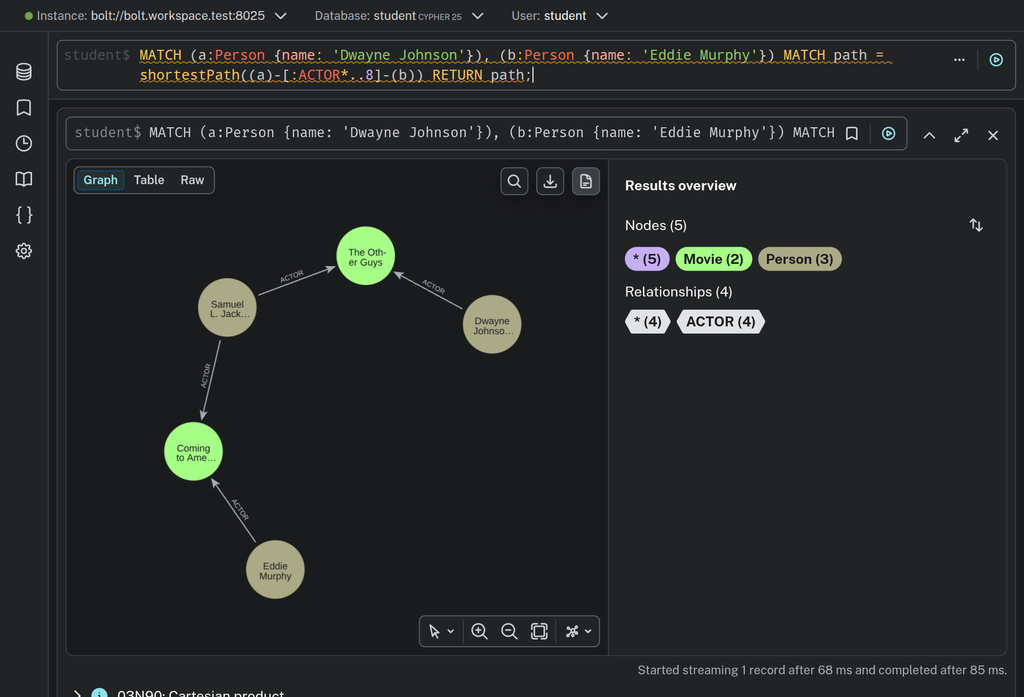This screenshot has width=1024, height=697.
Task: Open the guides book icon
Action: tap(24, 180)
